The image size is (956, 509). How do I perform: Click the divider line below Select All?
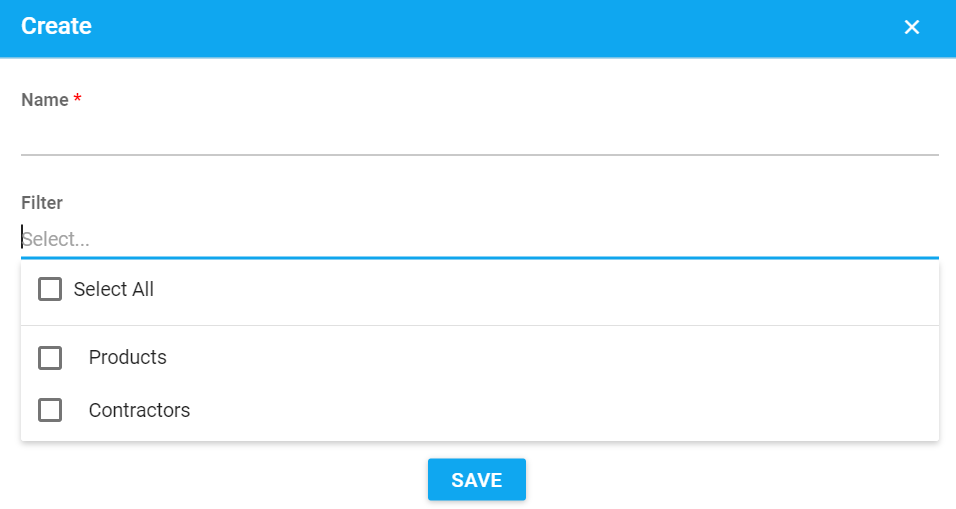click(x=479, y=325)
